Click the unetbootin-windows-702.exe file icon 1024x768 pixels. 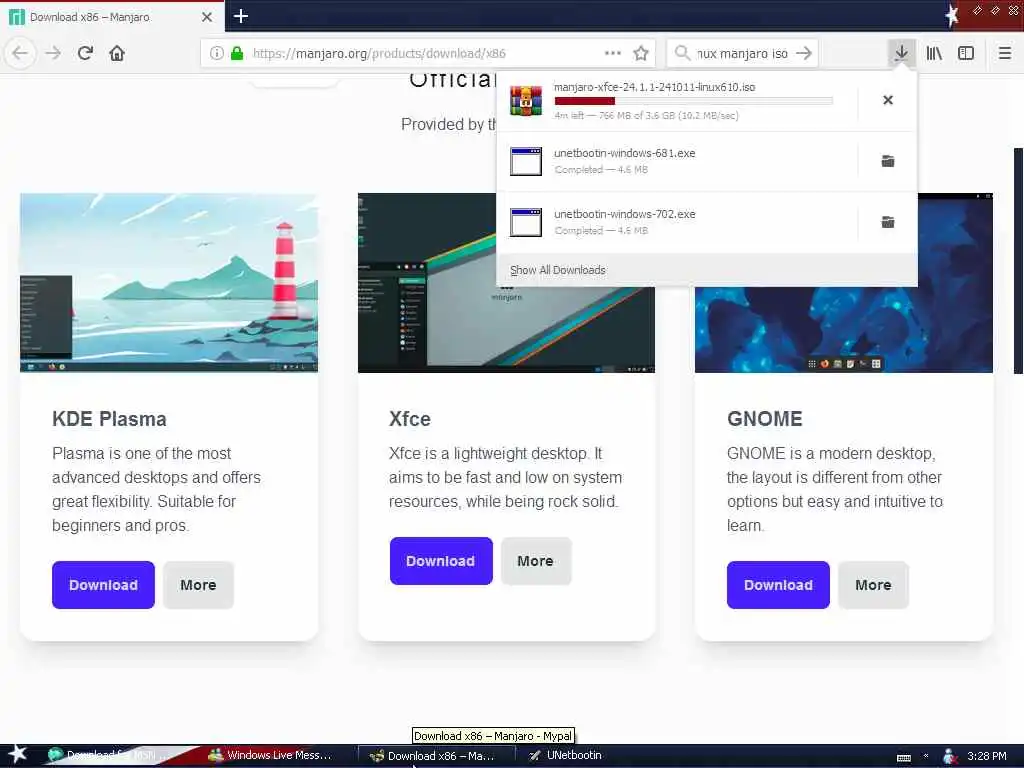tap(526, 222)
